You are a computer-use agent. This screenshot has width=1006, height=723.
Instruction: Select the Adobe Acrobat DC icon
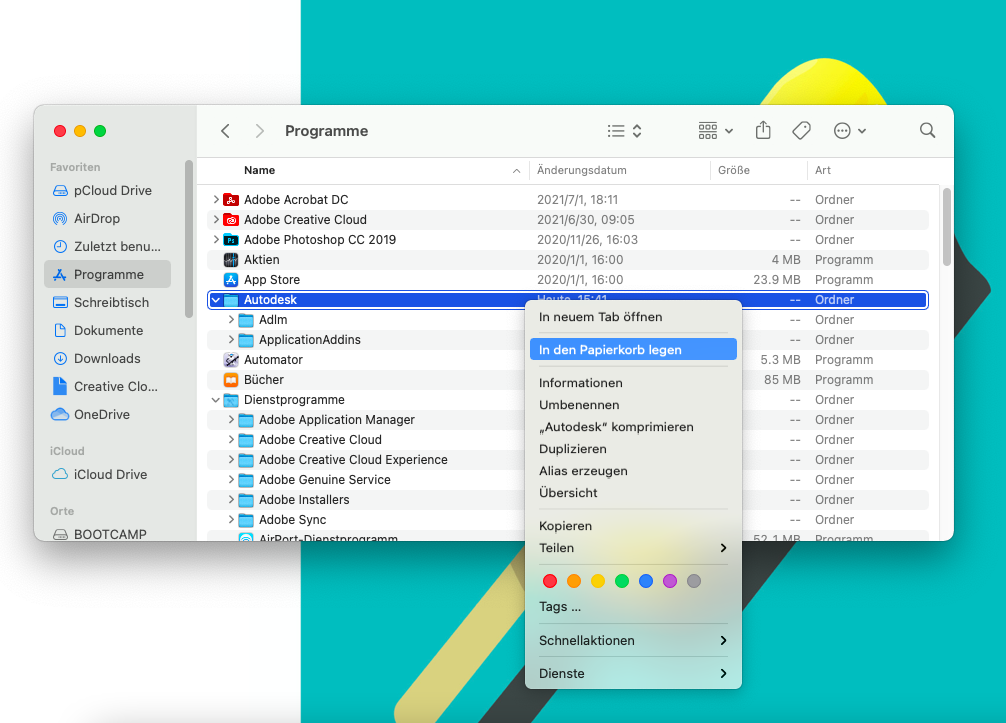pos(231,200)
